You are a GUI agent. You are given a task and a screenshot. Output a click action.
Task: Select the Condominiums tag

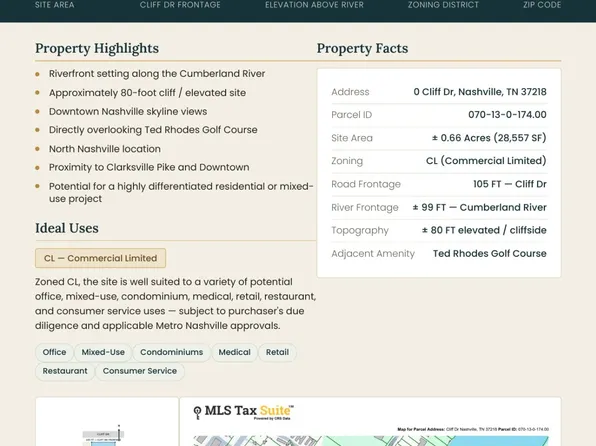pyautogui.click(x=171, y=352)
